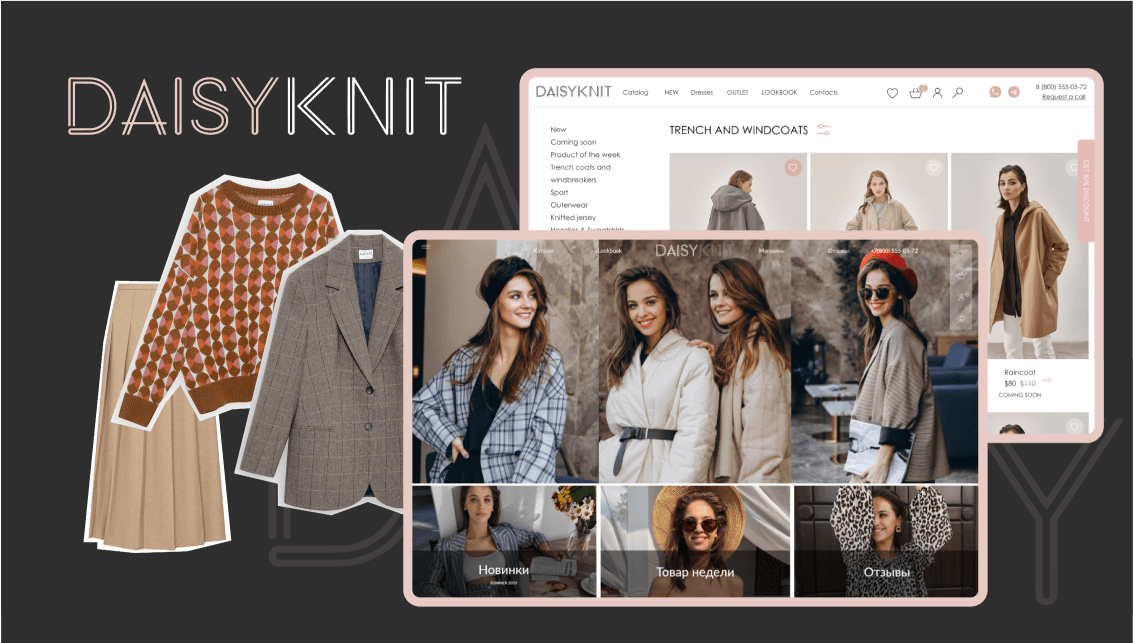The image size is (1133, 643).
Task: Open the wishlist heart icon in catalog page header
Action: pos(892,93)
